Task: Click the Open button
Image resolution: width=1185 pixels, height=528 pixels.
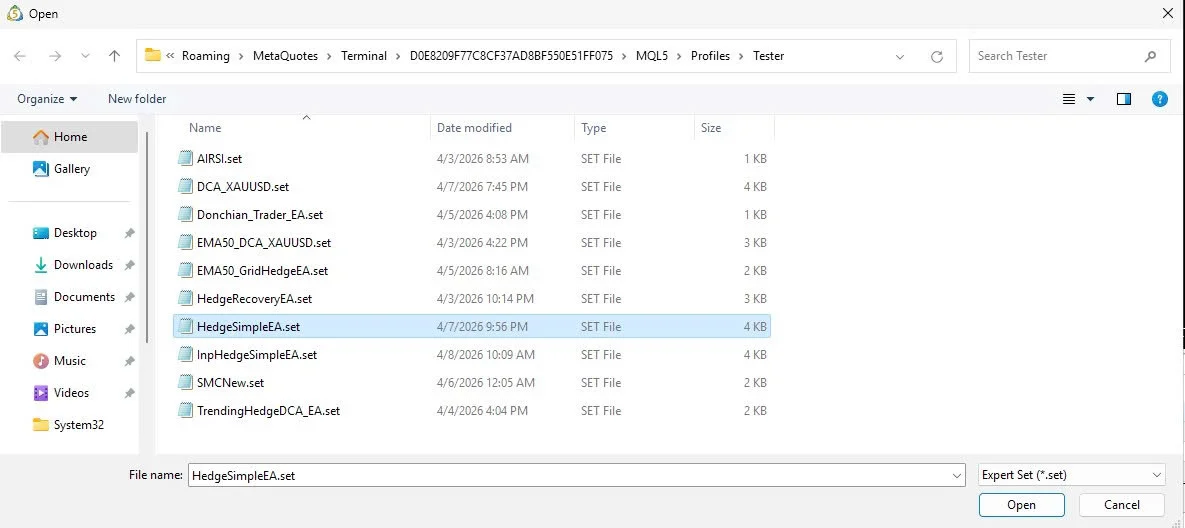Action: point(1021,505)
